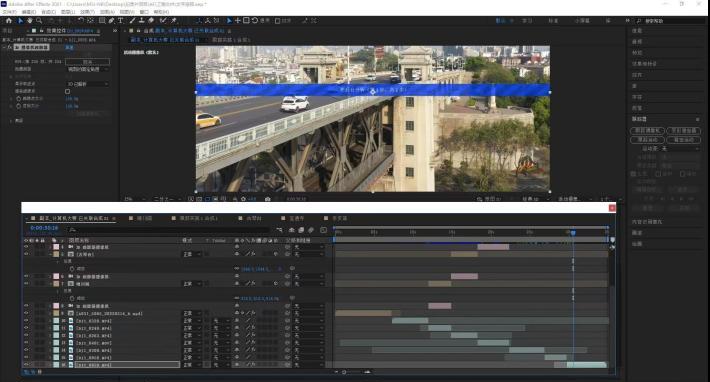710x382 pixels.
Task: Select the Puppet Pin tool
Action: pyautogui.click(x=174, y=20)
